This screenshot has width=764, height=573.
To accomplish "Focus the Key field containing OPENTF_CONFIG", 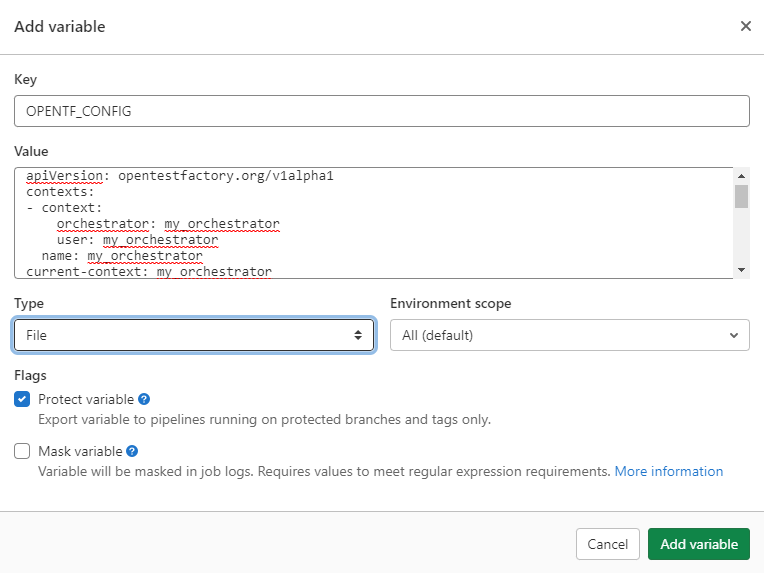I will pyautogui.click(x=382, y=111).
